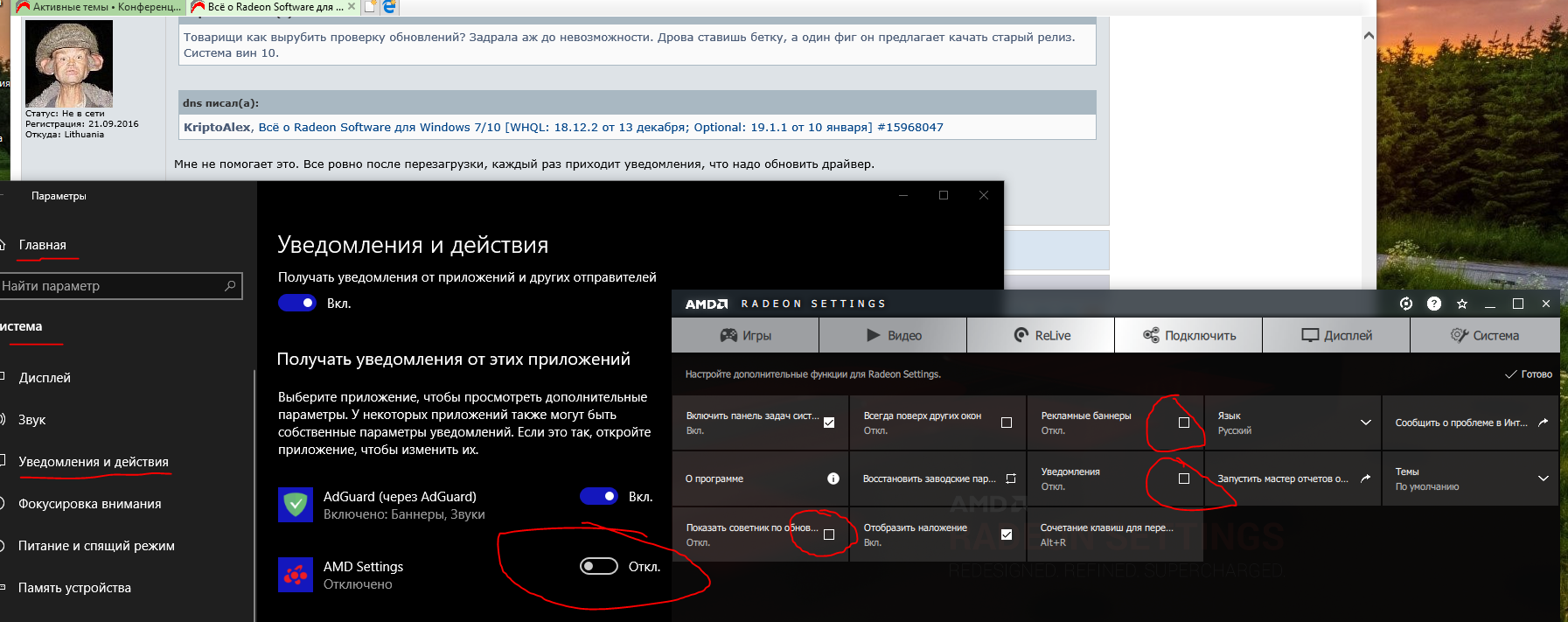Open Фокусировка внимания in sidebar

(x=90, y=504)
